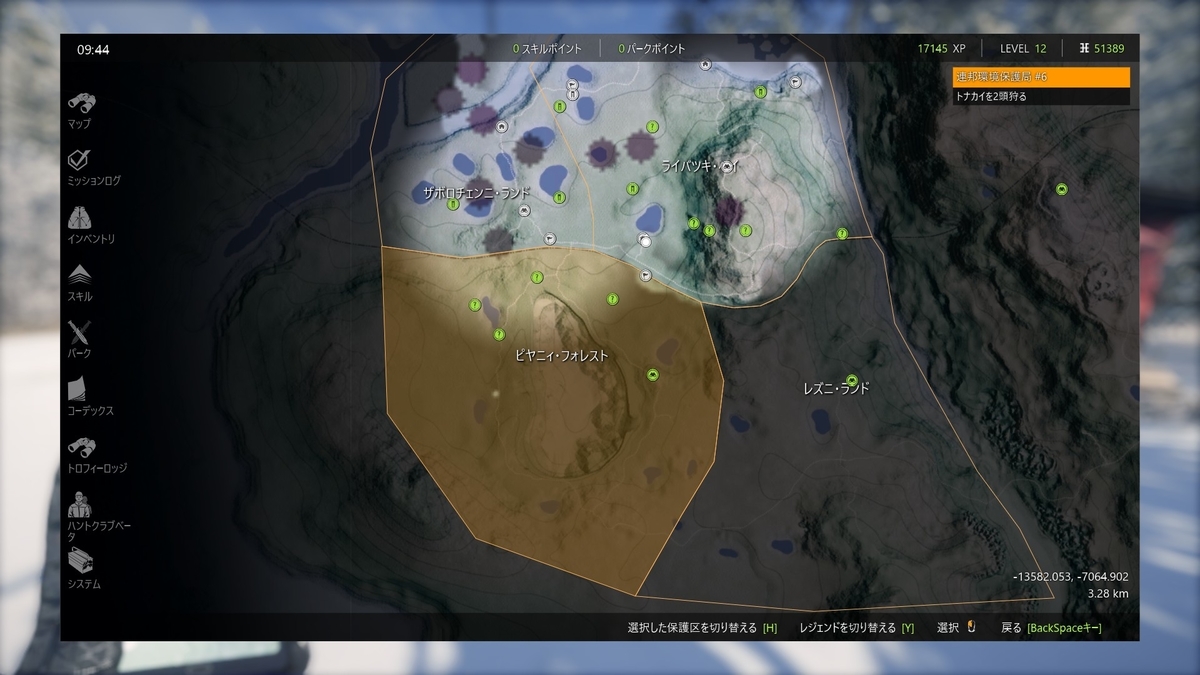Select the レズニ・ランド region label
Viewport: 1200px width, 675px height.
click(x=836, y=388)
